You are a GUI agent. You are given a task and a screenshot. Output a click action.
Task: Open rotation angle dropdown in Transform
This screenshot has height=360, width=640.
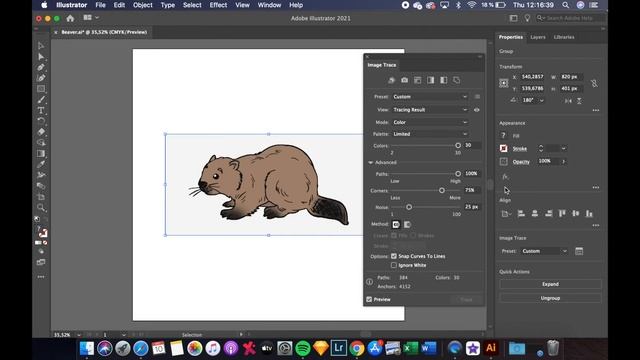click(542, 100)
